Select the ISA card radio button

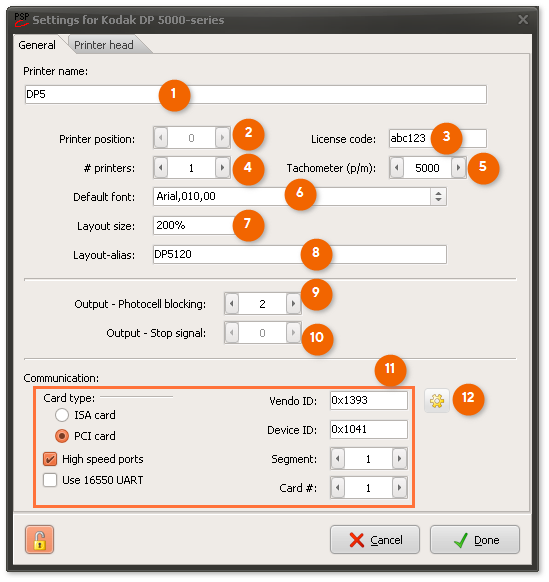62,415
